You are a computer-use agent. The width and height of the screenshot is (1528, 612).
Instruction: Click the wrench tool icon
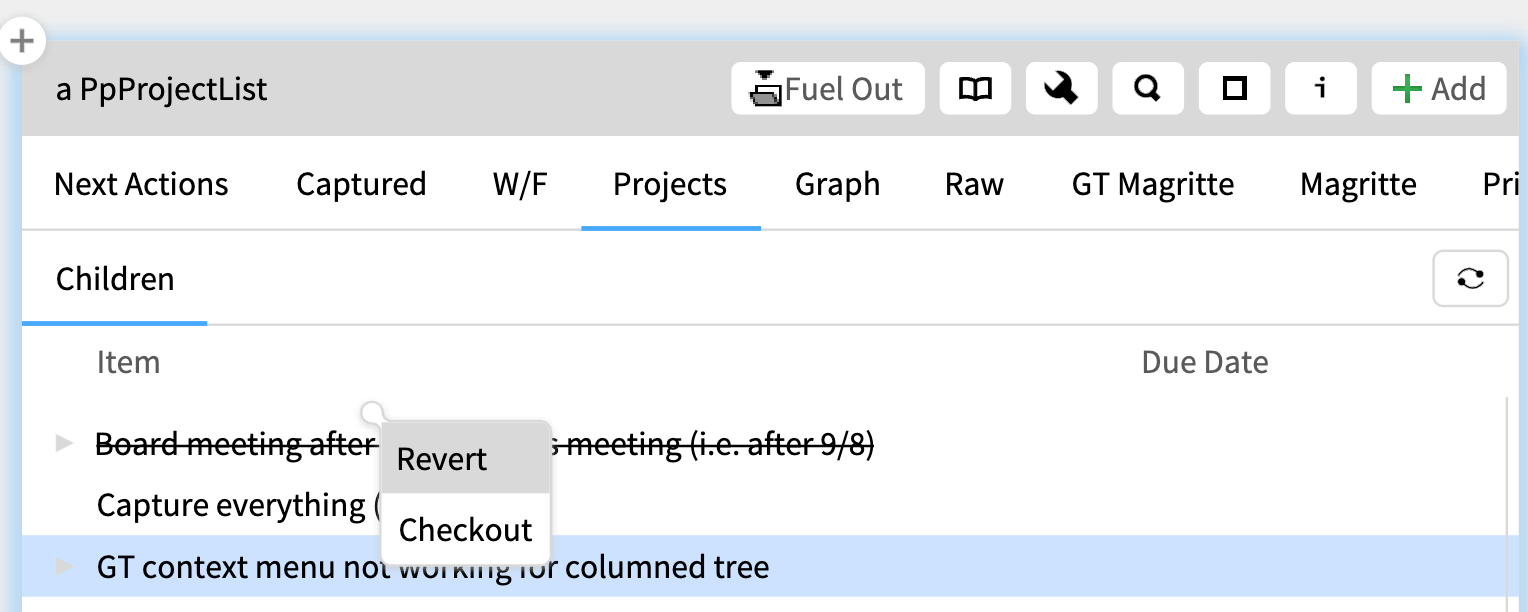point(1062,89)
